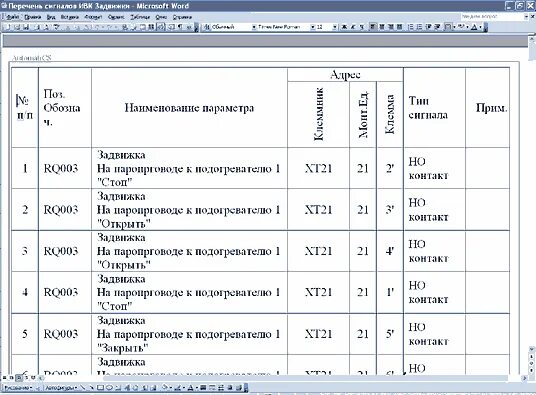Insert a text box from the drawing toolbar
Viewport: 536px width, 395px height.
point(118,387)
